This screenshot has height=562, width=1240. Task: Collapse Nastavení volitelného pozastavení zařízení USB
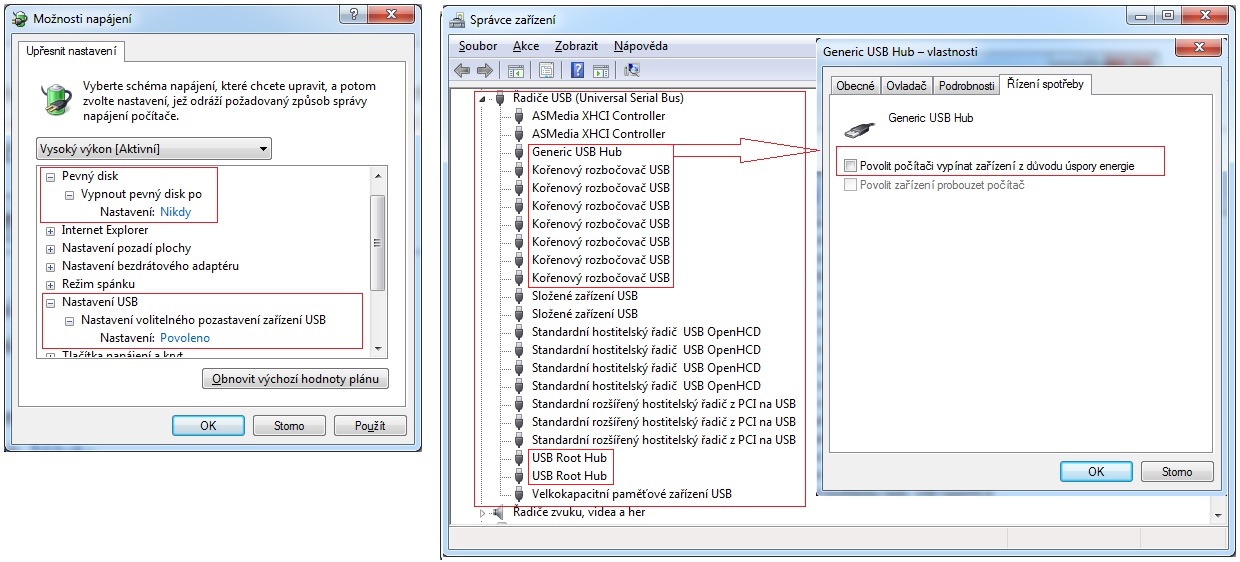tap(70, 320)
